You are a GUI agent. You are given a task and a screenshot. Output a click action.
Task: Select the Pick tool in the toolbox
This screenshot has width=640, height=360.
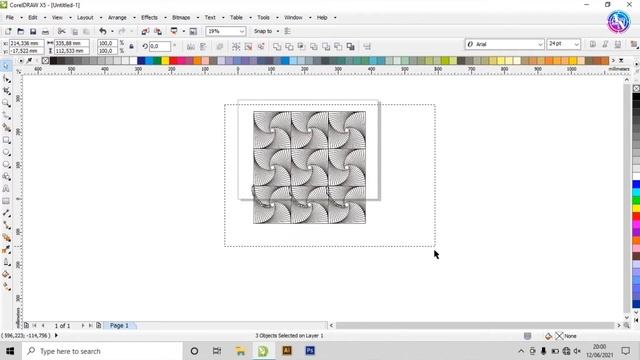coord(6,66)
